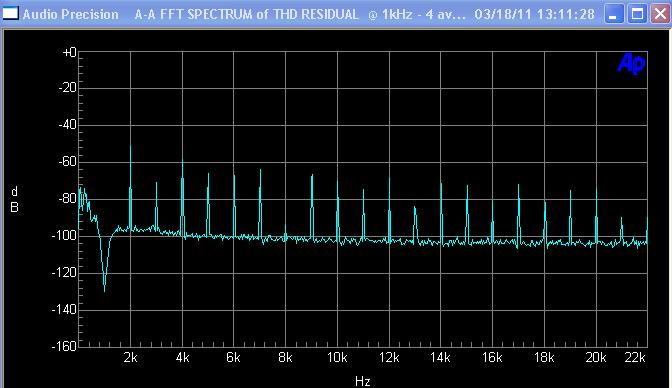
Task: Click the '8k' frequency axis label
Action: coord(285,358)
